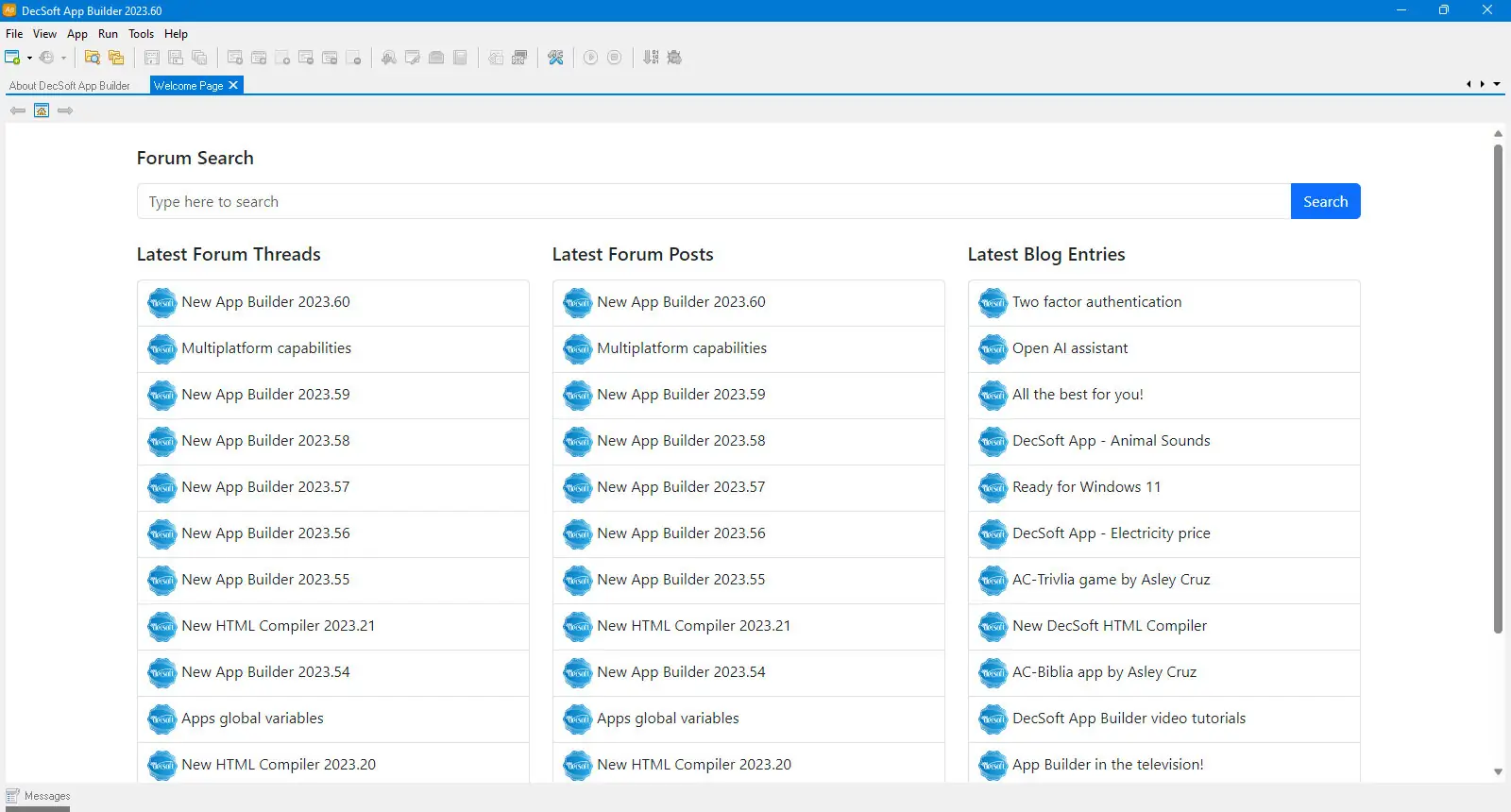Viewport: 1511px width, 812px height.
Task: Click the open folder with magnifier icon
Action: tap(93, 58)
